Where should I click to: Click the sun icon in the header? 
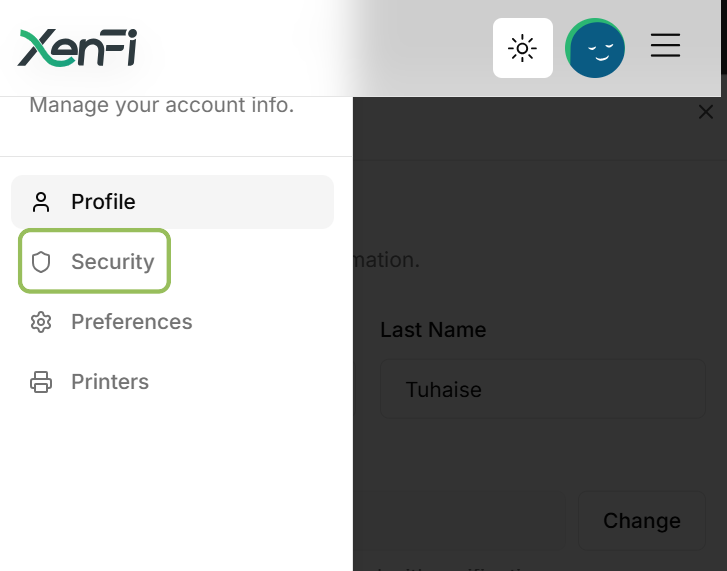523,48
